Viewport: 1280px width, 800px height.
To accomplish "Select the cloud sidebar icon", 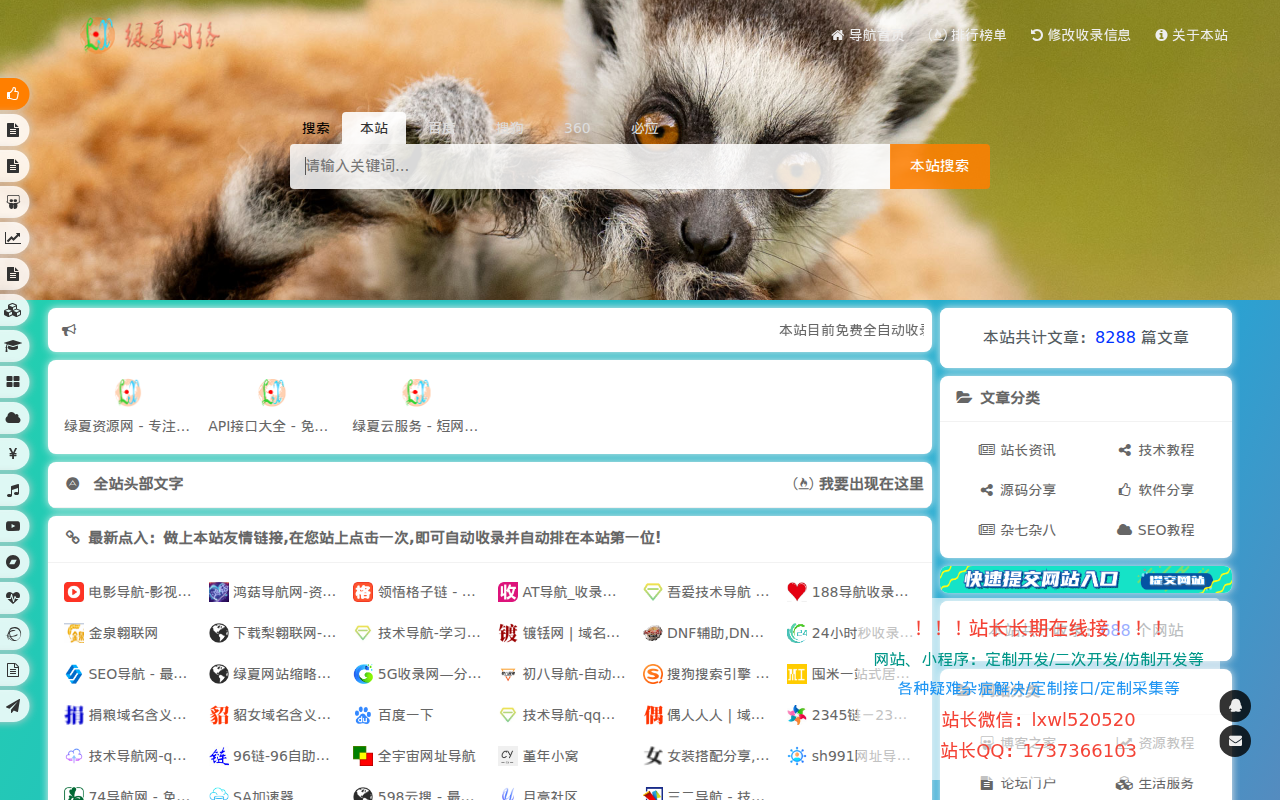I will click(x=13, y=418).
